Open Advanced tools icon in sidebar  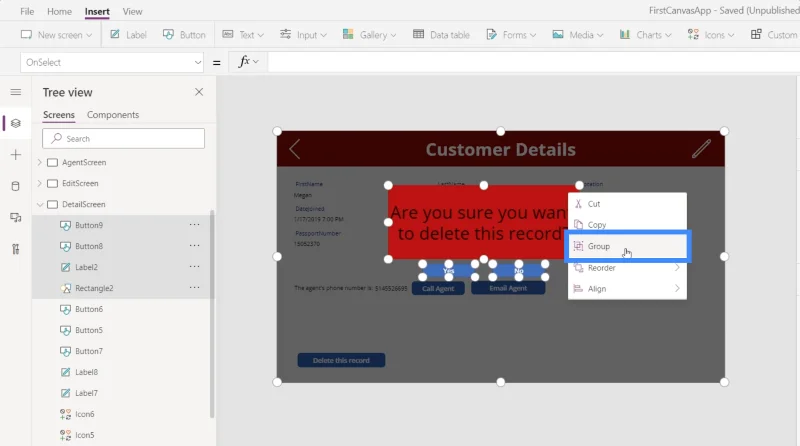point(16,249)
